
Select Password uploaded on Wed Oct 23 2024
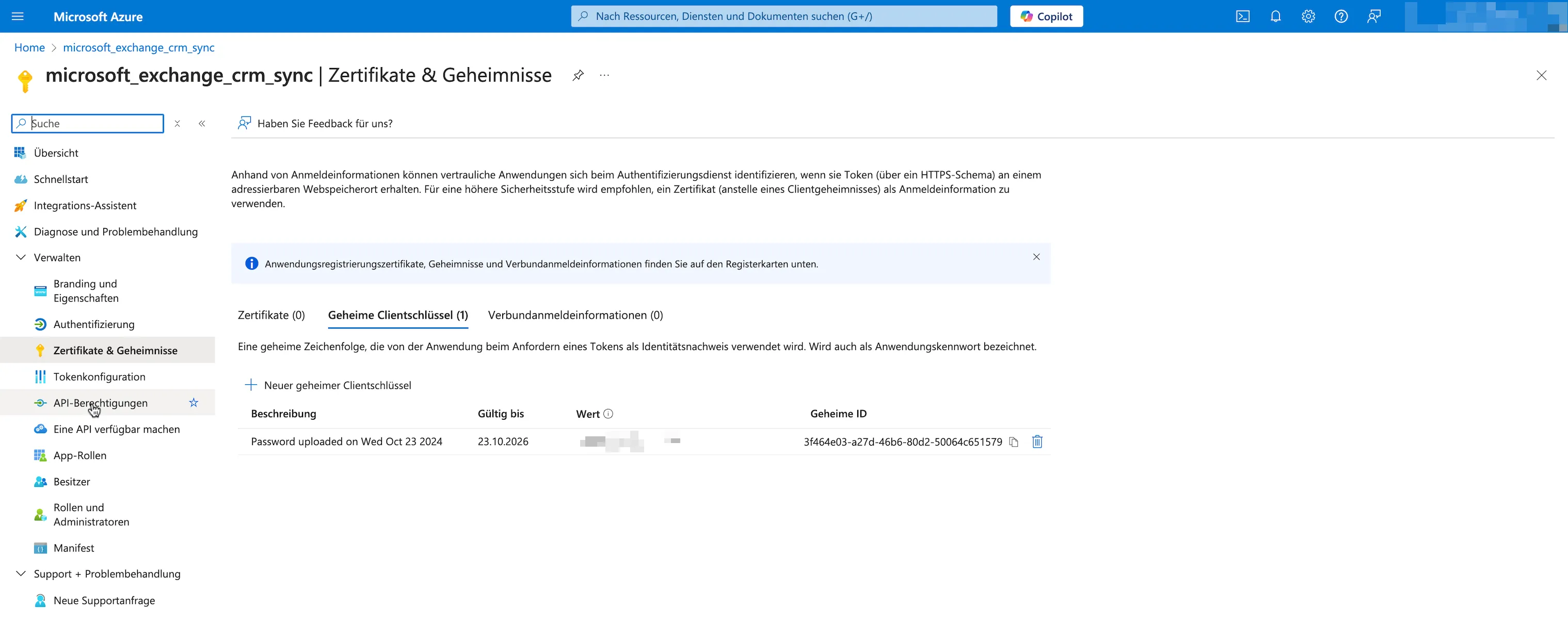click(x=346, y=442)
